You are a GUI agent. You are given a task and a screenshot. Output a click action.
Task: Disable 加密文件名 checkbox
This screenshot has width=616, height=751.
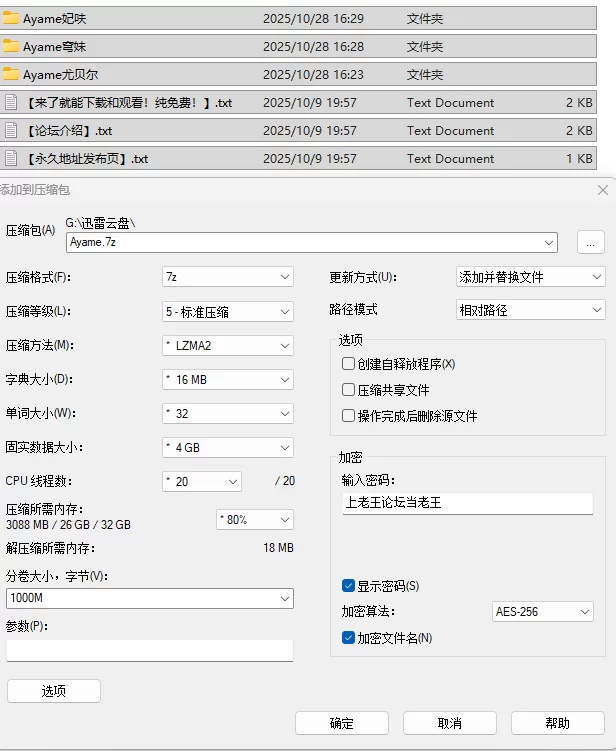coord(349,638)
